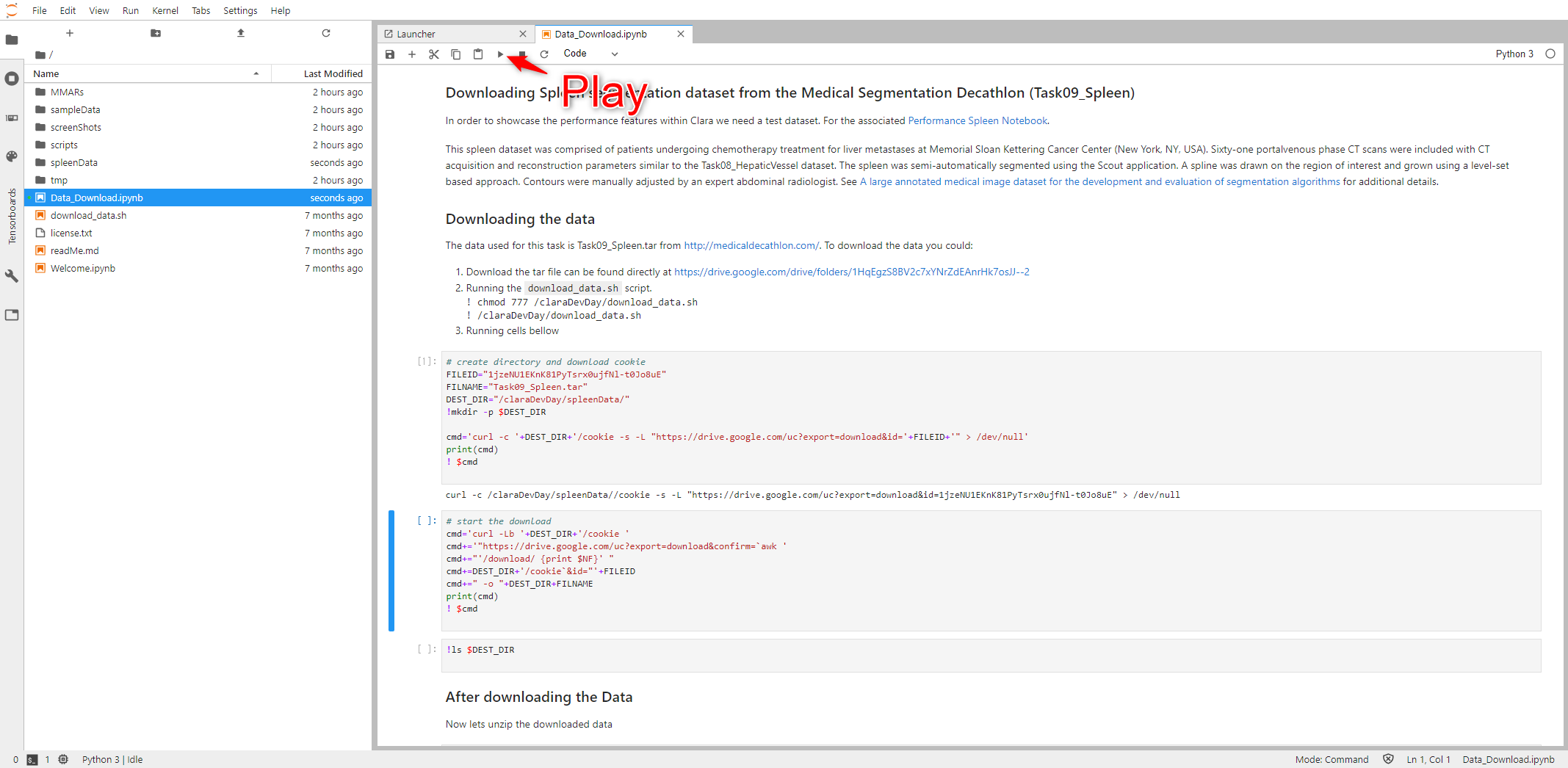Click Python 3 | Idle status text
Viewport: 1568px width, 768px height.
point(112,760)
